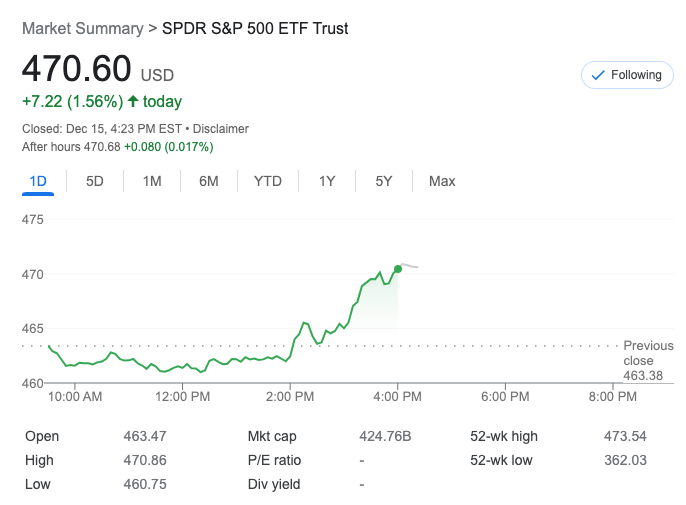The width and height of the screenshot is (686, 505).
Task: Open the 6M time range
Action: tap(209, 181)
